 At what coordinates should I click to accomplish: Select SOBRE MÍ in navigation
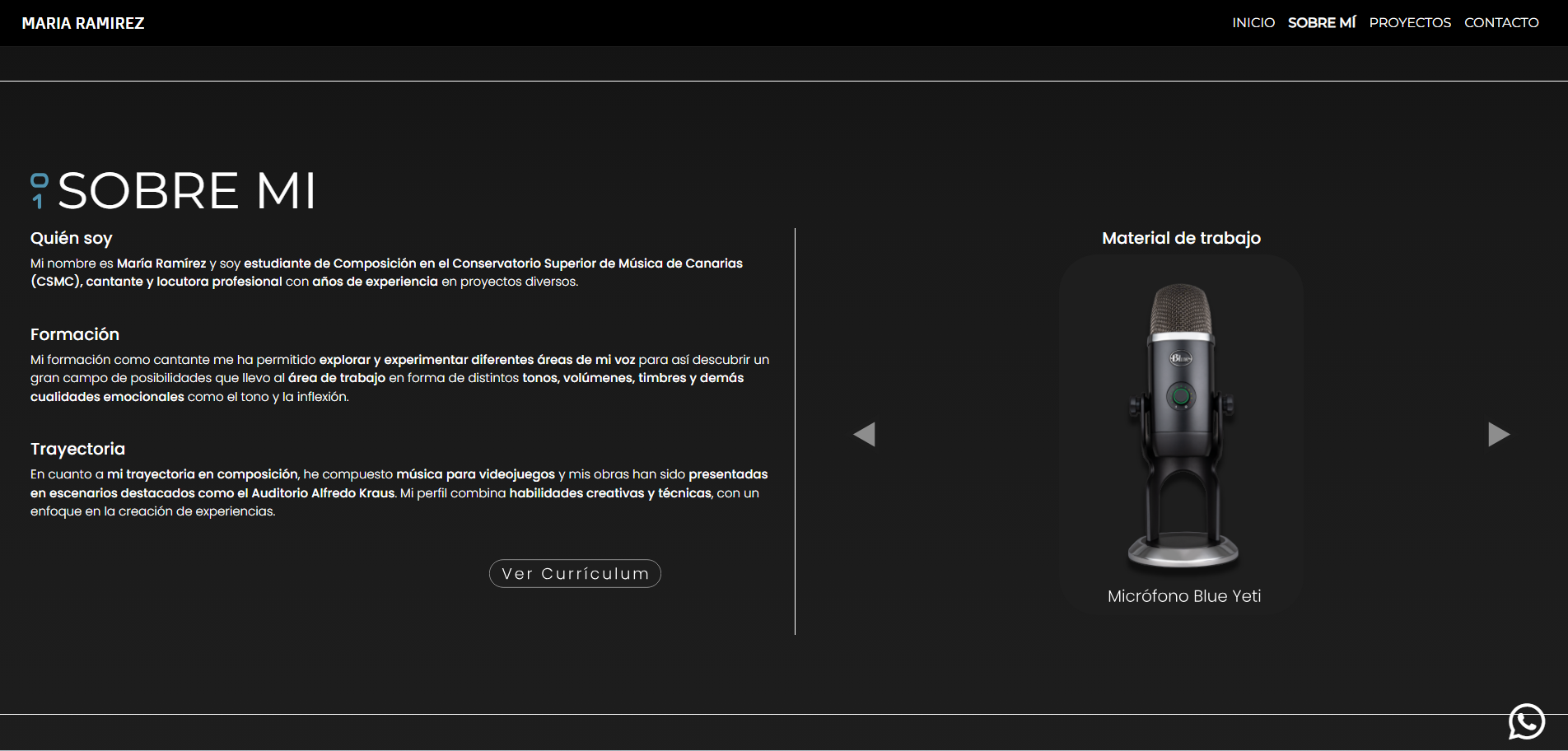pyautogui.click(x=1321, y=23)
